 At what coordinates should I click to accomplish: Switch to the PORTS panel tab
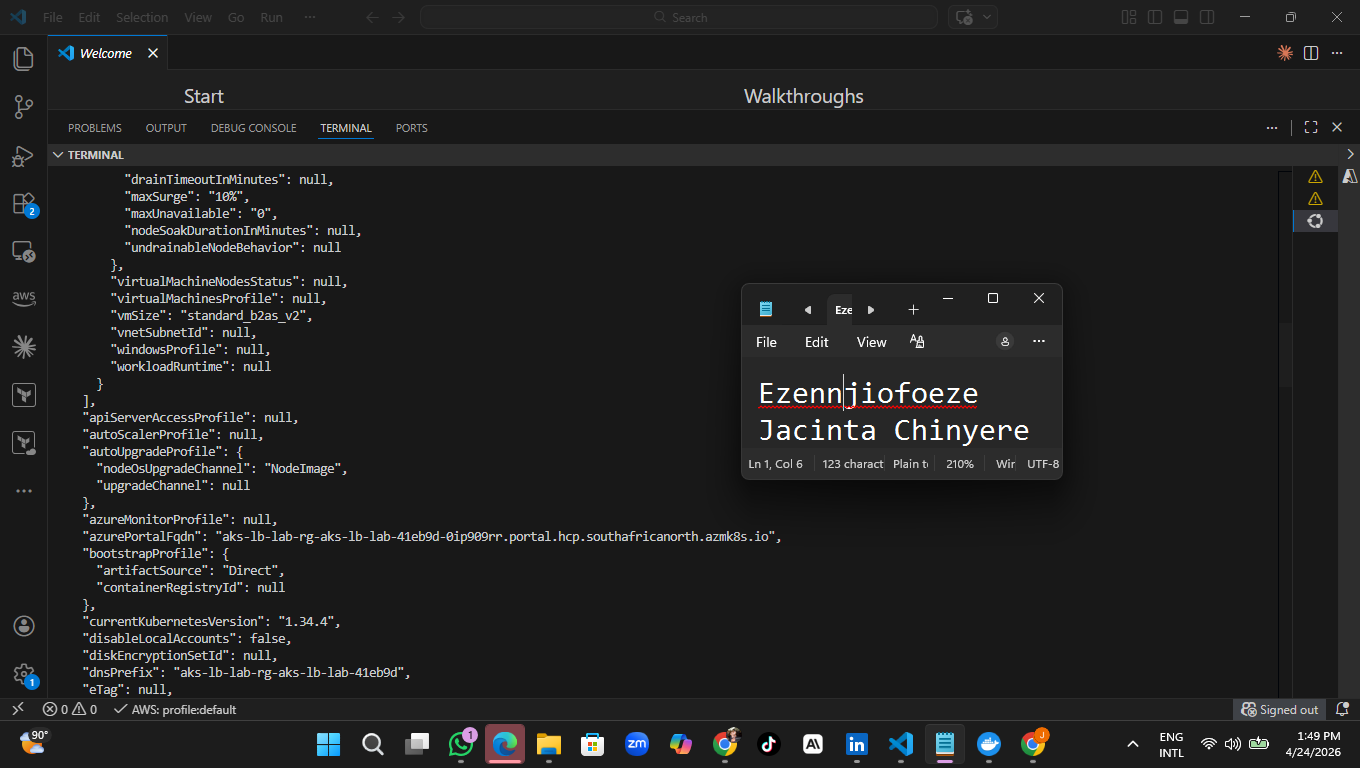click(x=411, y=128)
